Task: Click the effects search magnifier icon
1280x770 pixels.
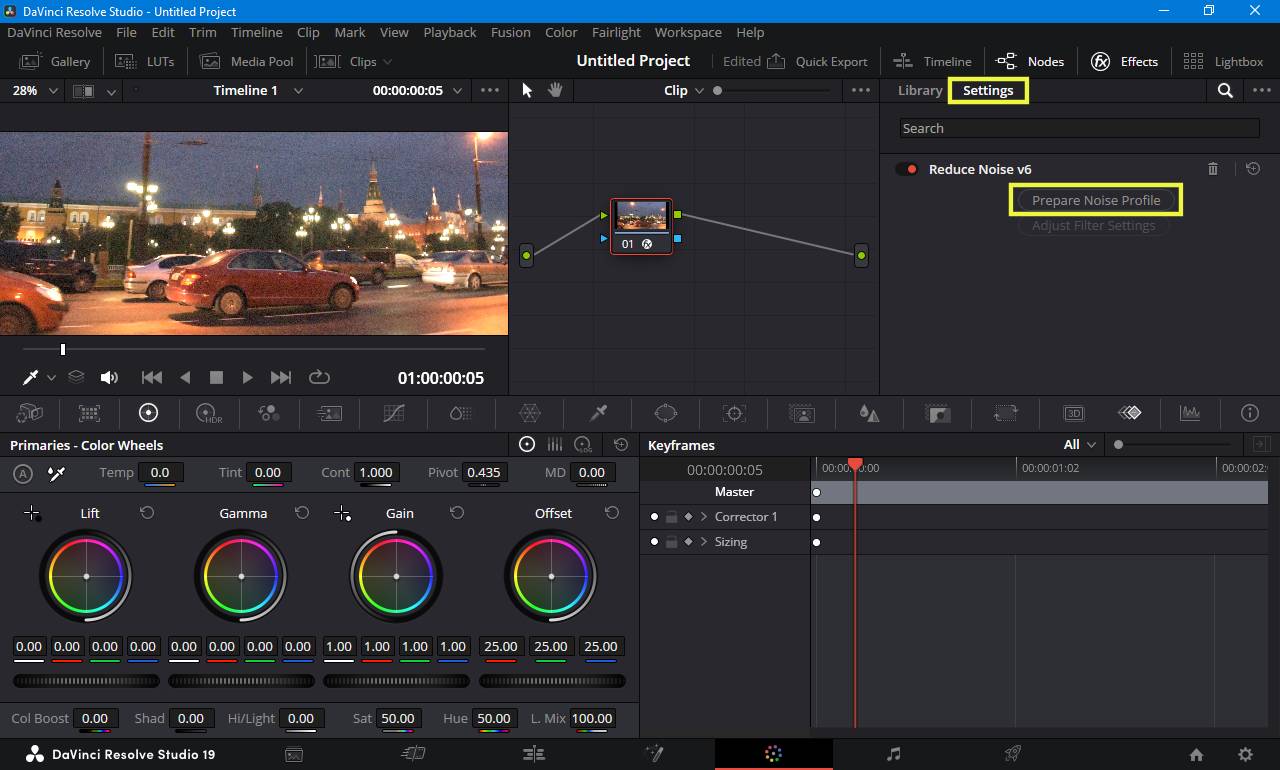Action: (x=1225, y=90)
